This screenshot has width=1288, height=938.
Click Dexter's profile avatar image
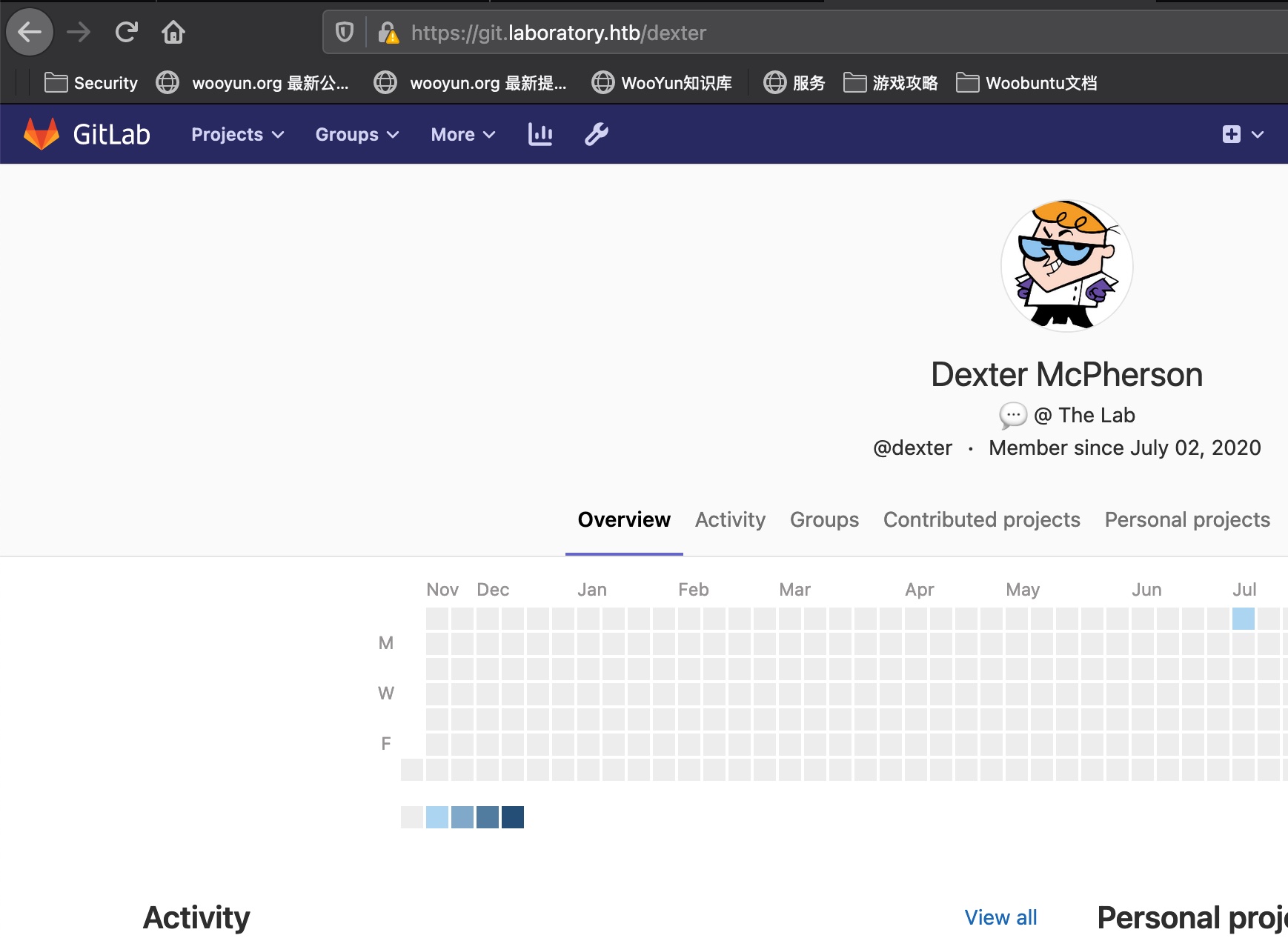(1067, 265)
